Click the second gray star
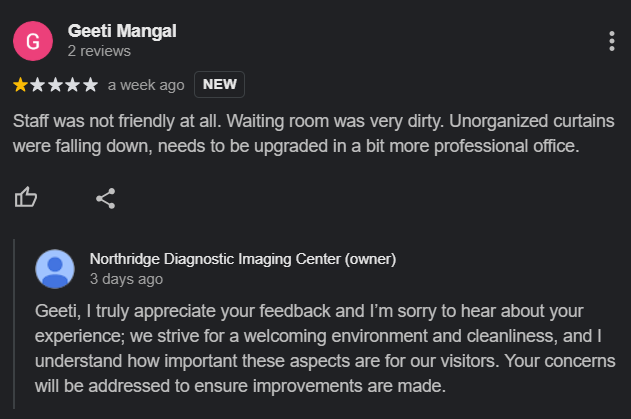The height and width of the screenshot is (419, 631). point(38,85)
